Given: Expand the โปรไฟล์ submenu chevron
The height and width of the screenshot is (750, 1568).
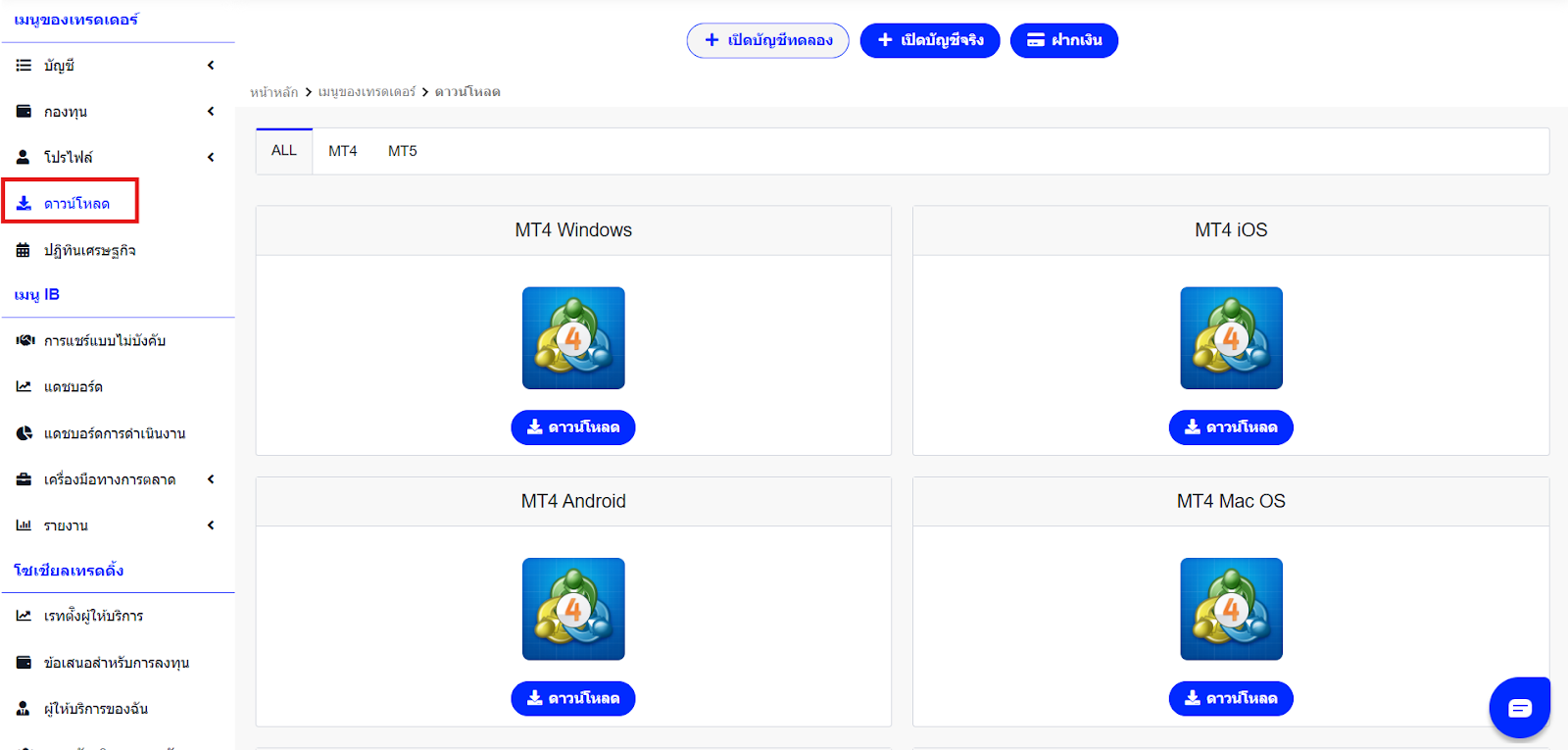Looking at the screenshot, I should click(211, 157).
